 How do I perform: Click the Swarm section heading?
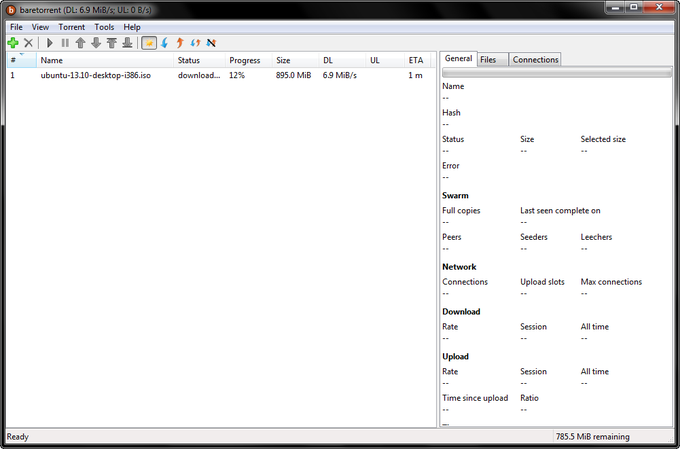point(455,195)
